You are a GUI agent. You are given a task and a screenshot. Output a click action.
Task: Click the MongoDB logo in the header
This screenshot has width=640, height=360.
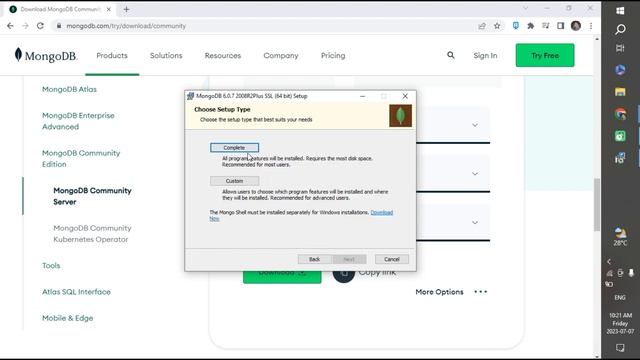[45, 55]
